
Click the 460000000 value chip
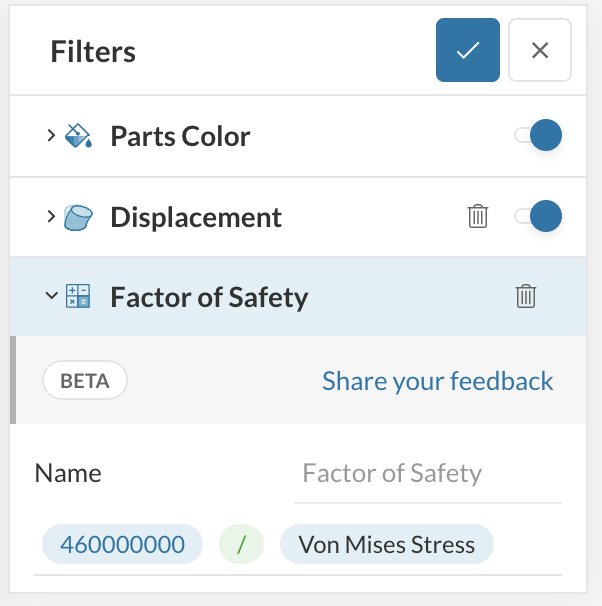point(122,544)
